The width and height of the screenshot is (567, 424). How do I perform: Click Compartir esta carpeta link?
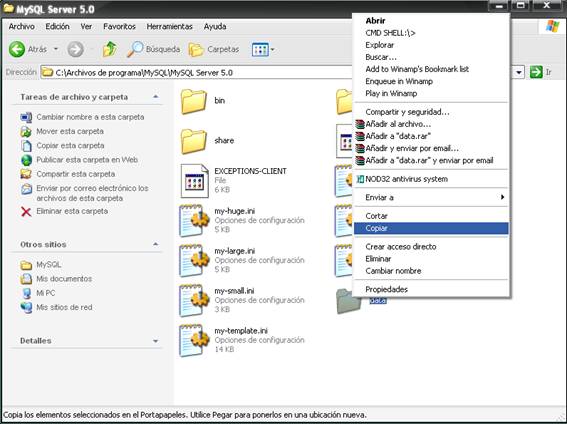(x=76, y=174)
